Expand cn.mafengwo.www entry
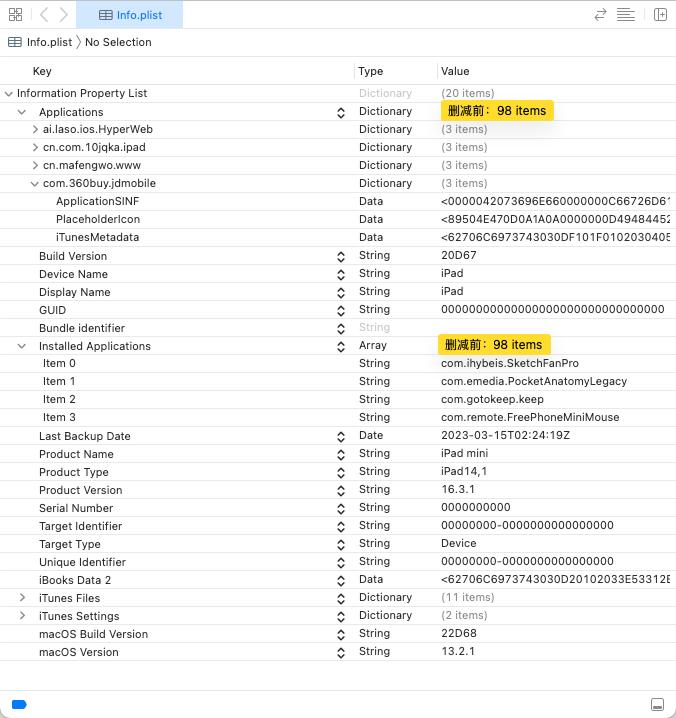Viewport: 676px width, 718px height. pyautogui.click(x=35, y=165)
